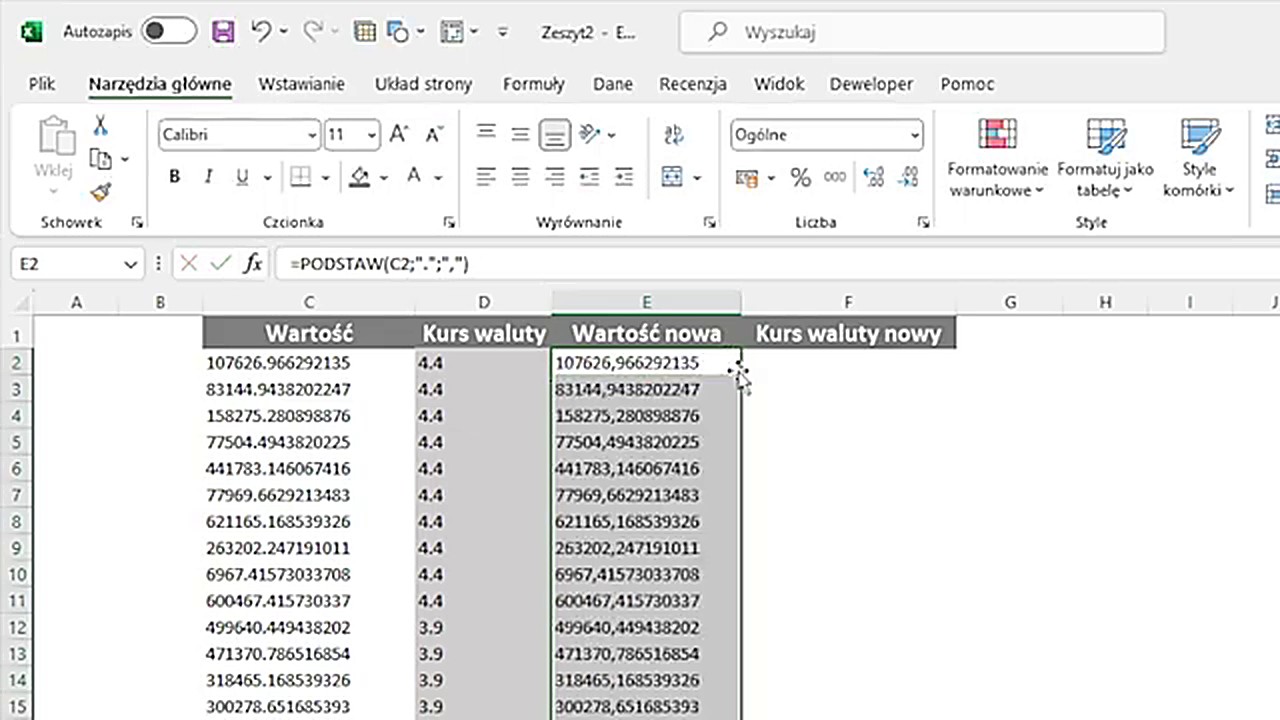Click the Cut scissors icon
This screenshot has width=1280, height=720.
100,126
